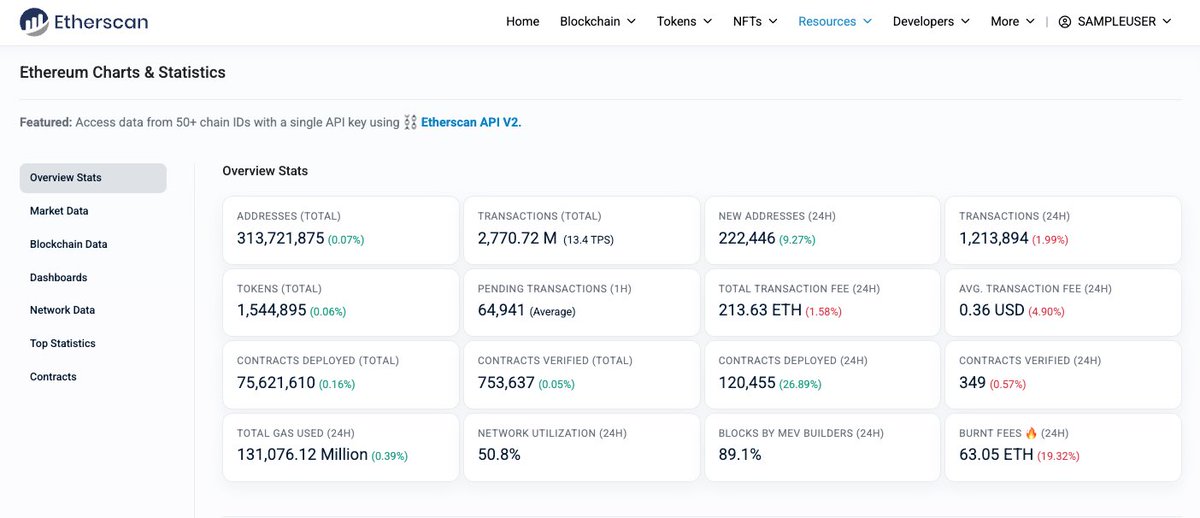Open the Transactions (24H) stat card
The height and width of the screenshot is (518, 1200).
1063,230
